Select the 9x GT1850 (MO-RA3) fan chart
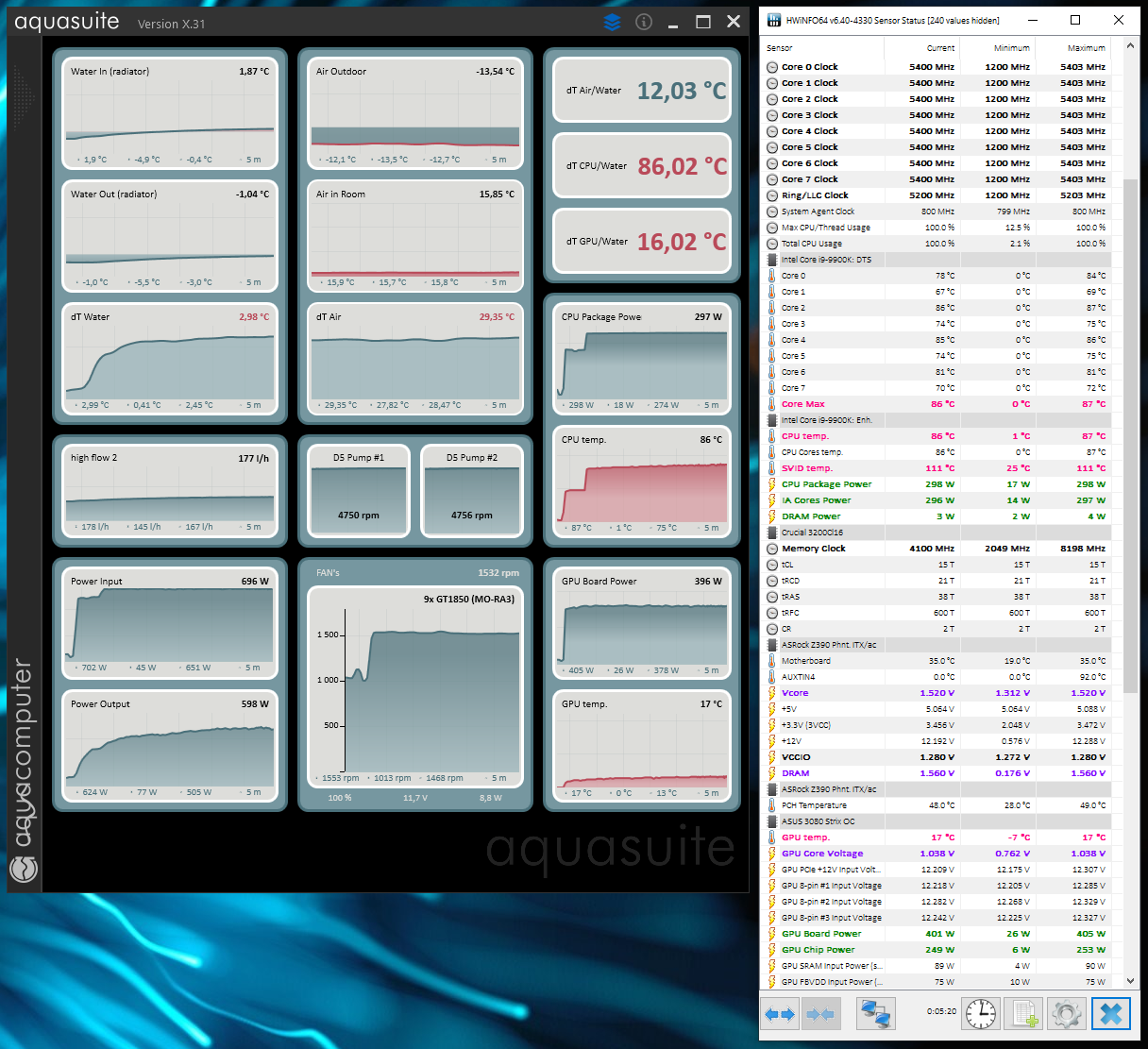This screenshot has width=1148, height=1049. point(415,687)
